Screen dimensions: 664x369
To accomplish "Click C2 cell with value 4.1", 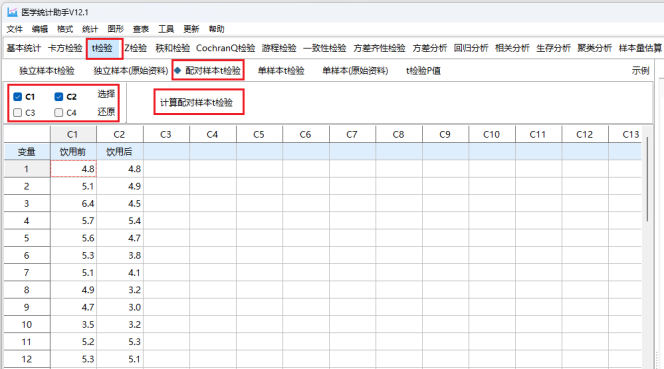I will pos(120,273).
